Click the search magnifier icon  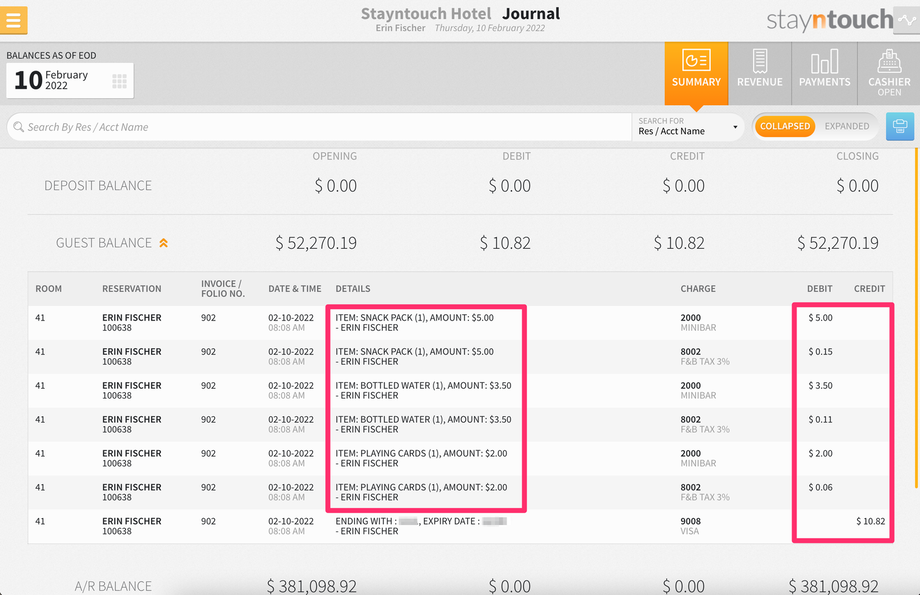pos(19,127)
